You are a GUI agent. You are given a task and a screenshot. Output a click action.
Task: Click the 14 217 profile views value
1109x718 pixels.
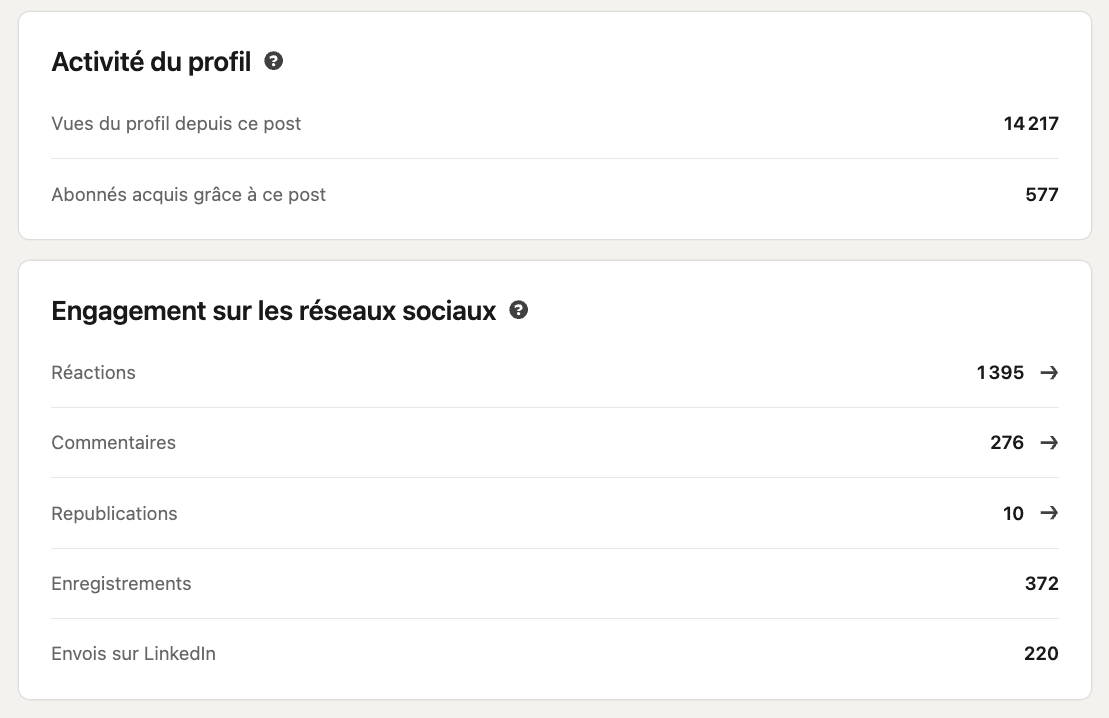1031,124
